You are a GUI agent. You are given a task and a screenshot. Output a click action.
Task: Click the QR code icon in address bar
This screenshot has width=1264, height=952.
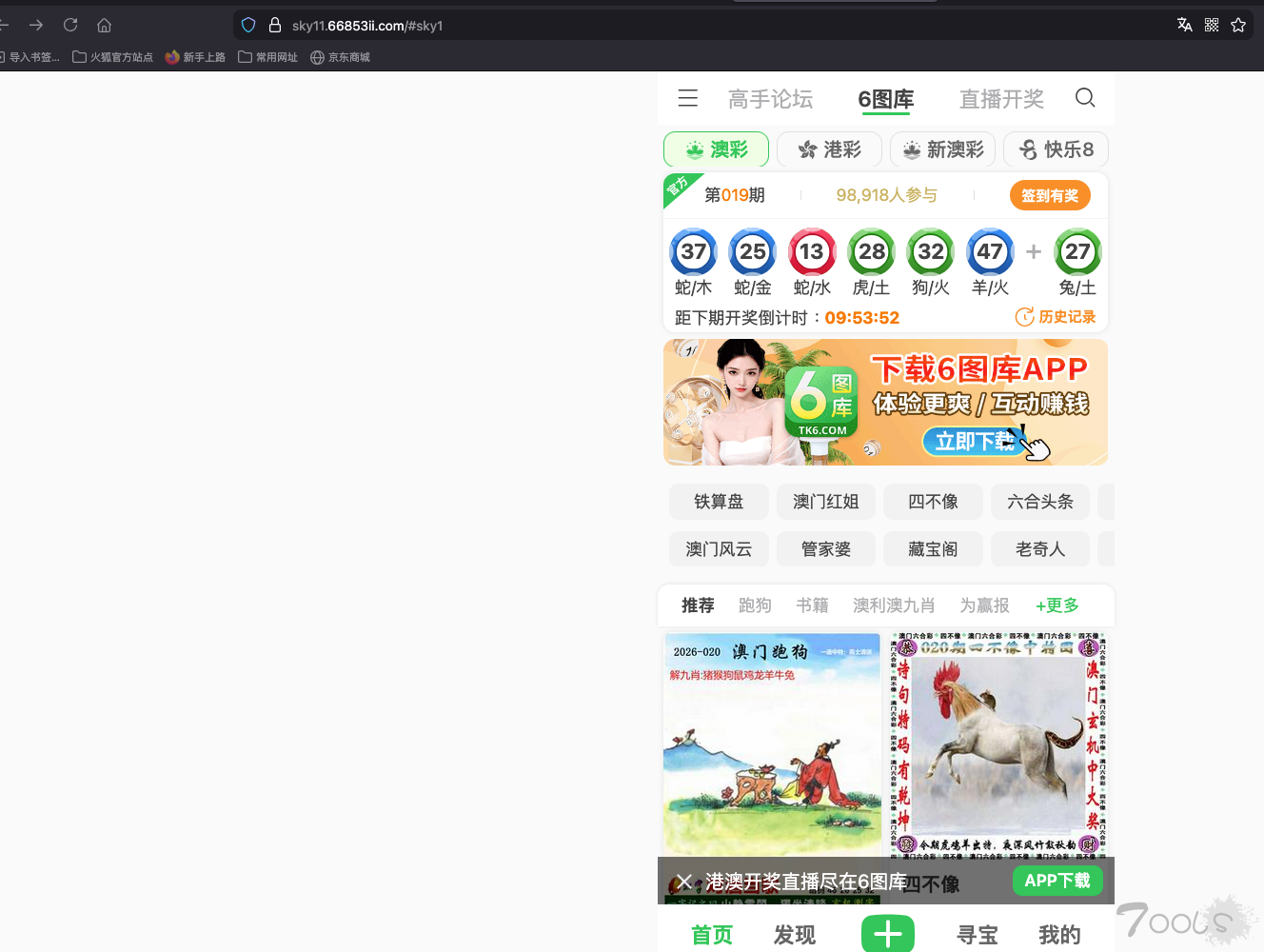(1212, 26)
